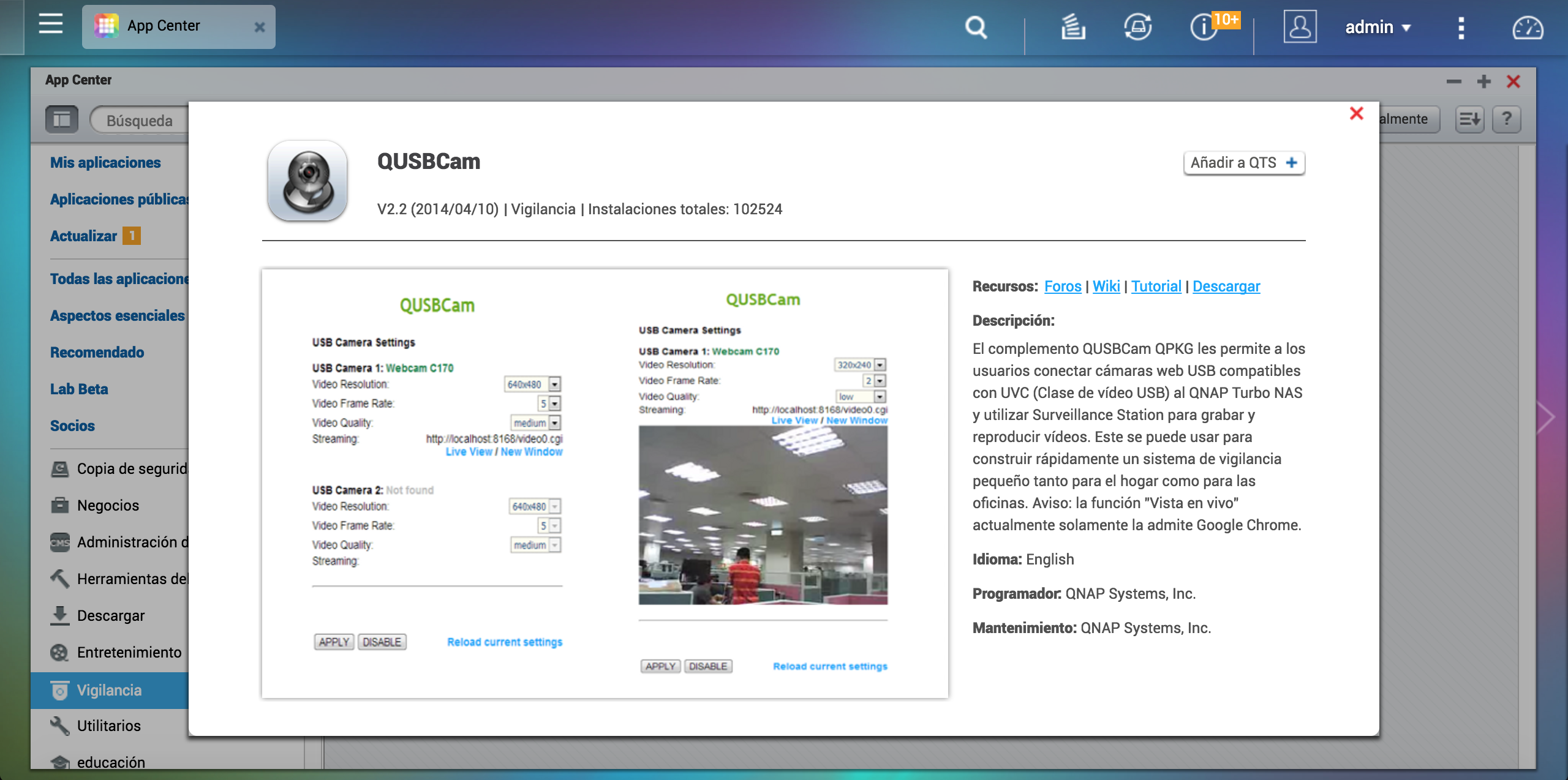Click the QUSBCam settings screenshot thumbnail

coord(605,484)
